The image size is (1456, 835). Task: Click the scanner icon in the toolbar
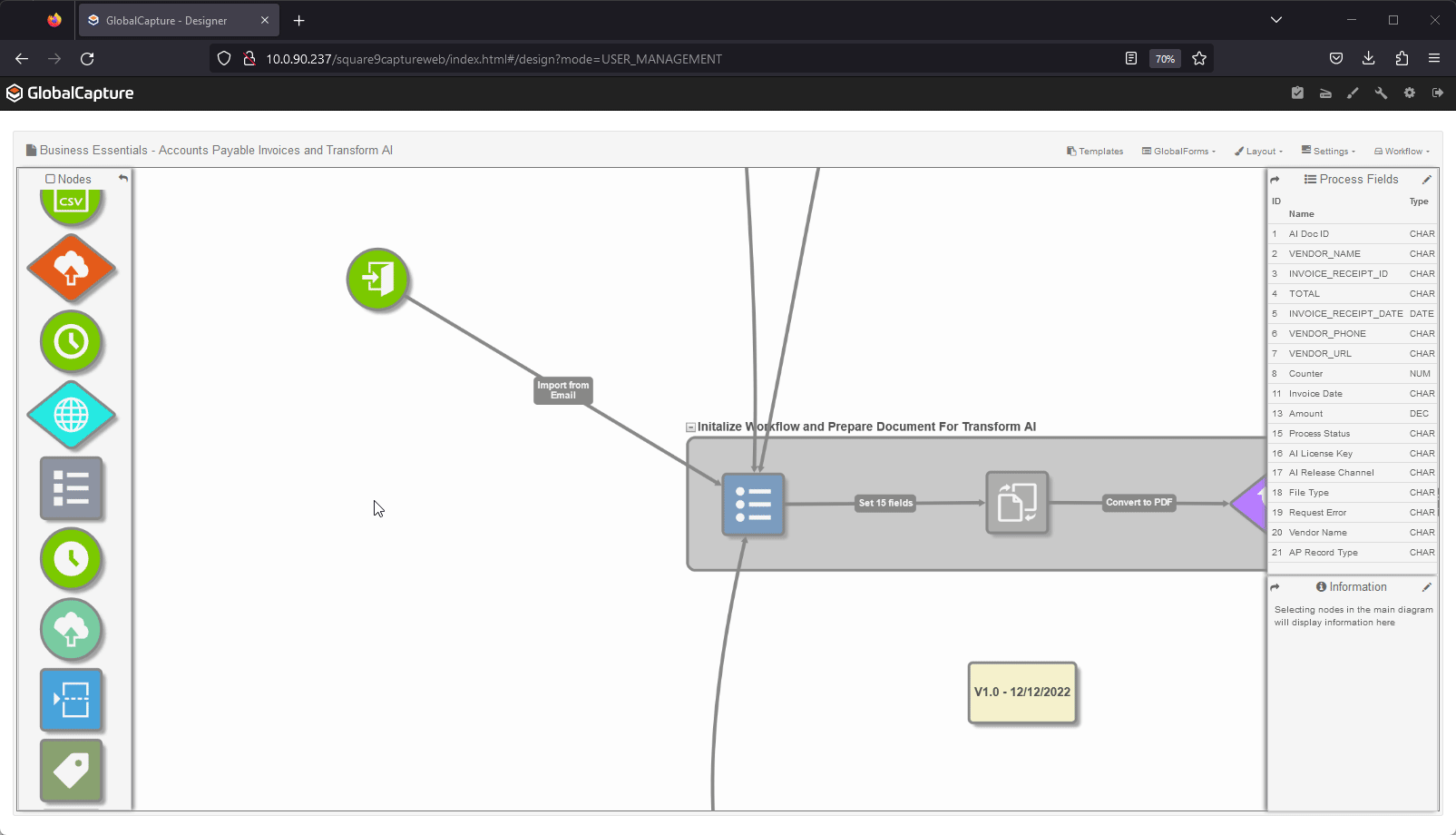tap(1325, 93)
